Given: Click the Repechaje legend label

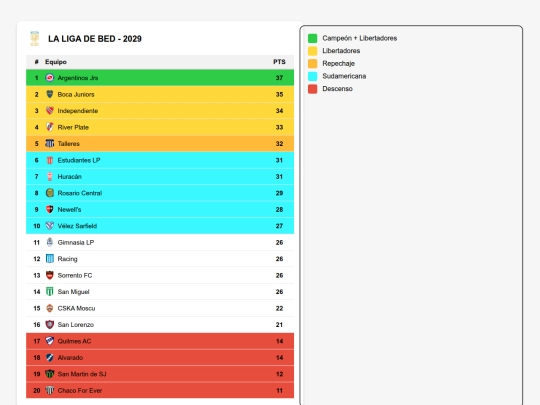Looking at the screenshot, I should click(x=339, y=63).
